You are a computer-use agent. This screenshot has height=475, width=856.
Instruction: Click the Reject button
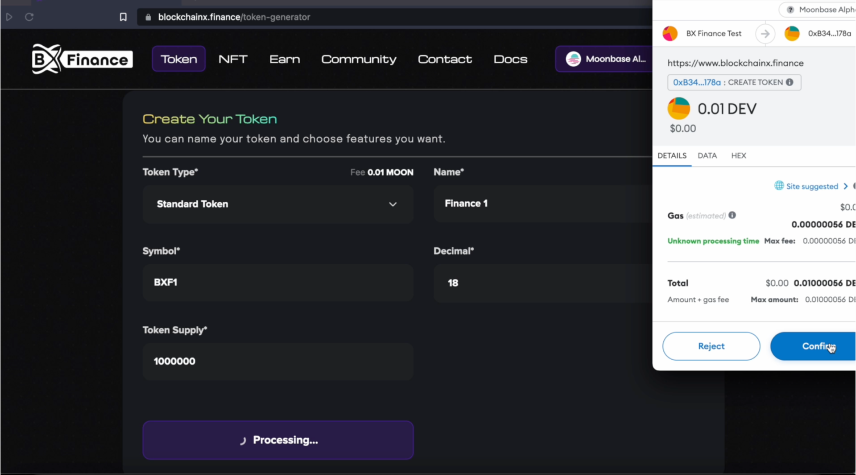click(x=711, y=346)
